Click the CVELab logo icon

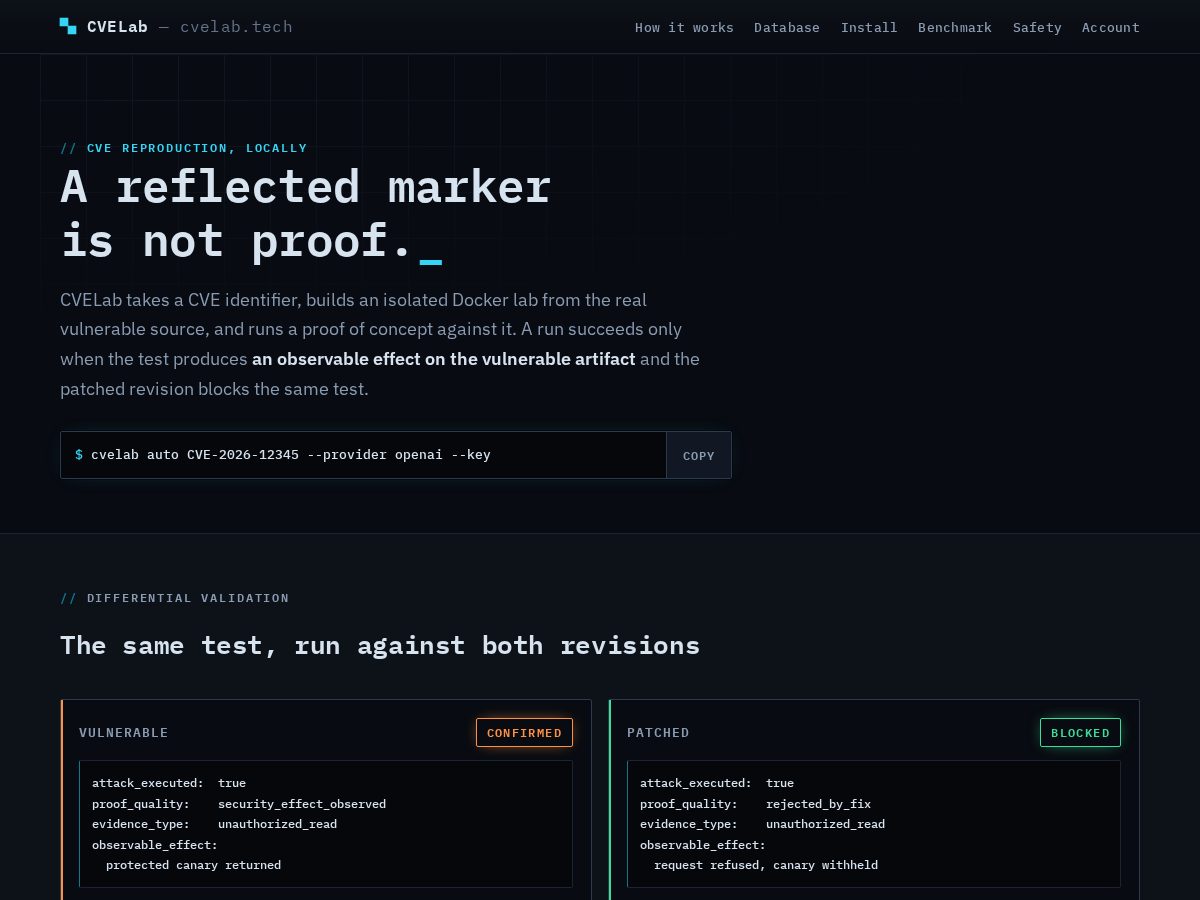(68, 26)
